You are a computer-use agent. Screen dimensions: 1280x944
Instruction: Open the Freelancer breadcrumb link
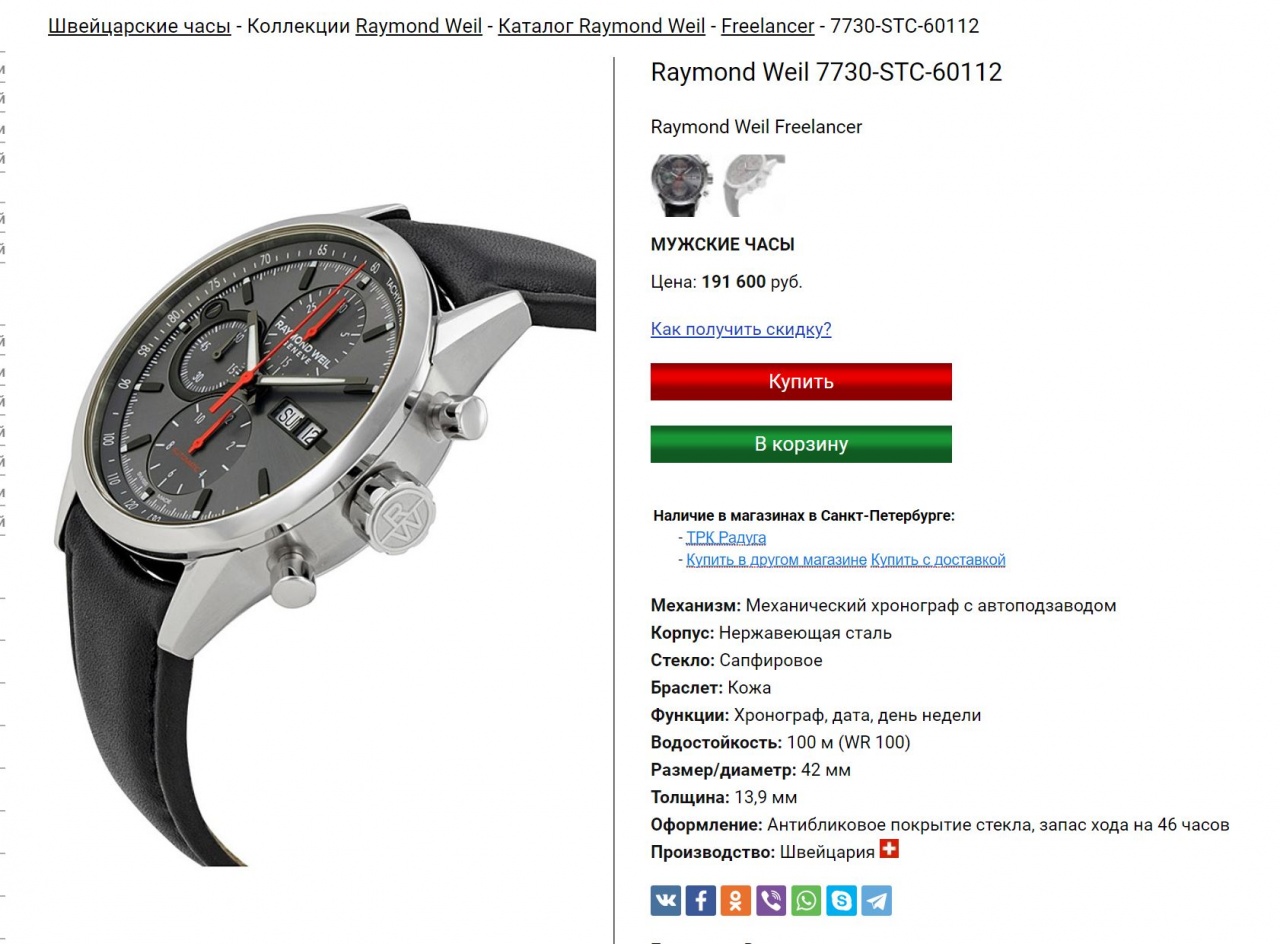pyautogui.click(x=768, y=26)
